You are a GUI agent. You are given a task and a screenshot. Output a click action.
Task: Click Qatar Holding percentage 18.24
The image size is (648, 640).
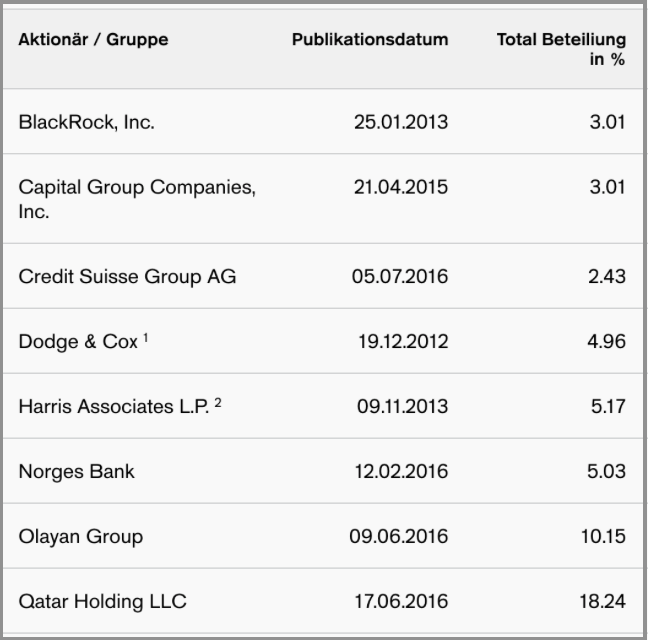tap(603, 602)
